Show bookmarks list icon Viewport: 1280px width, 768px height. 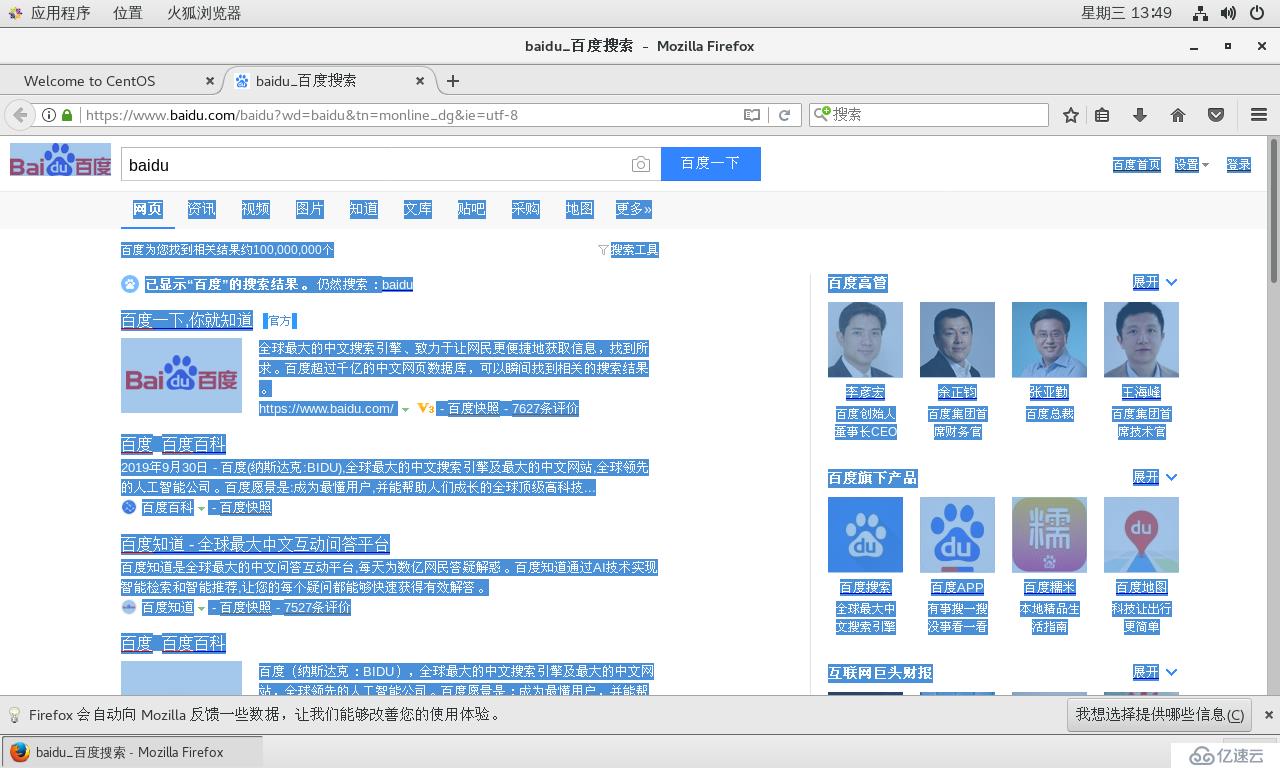pyautogui.click(x=1102, y=115)
